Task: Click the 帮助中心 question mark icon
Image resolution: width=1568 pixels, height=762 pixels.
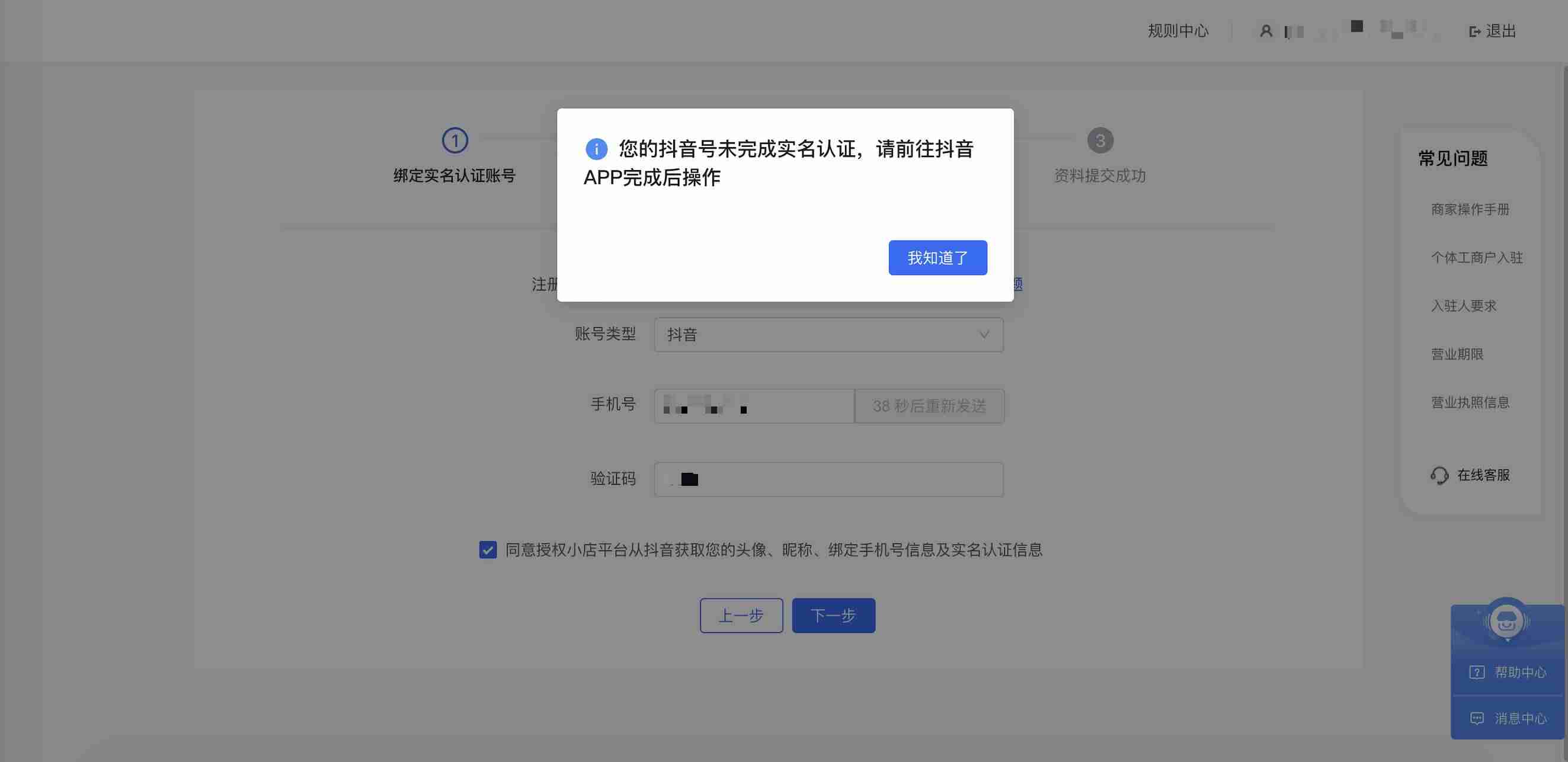Action: pos(1477,672)
